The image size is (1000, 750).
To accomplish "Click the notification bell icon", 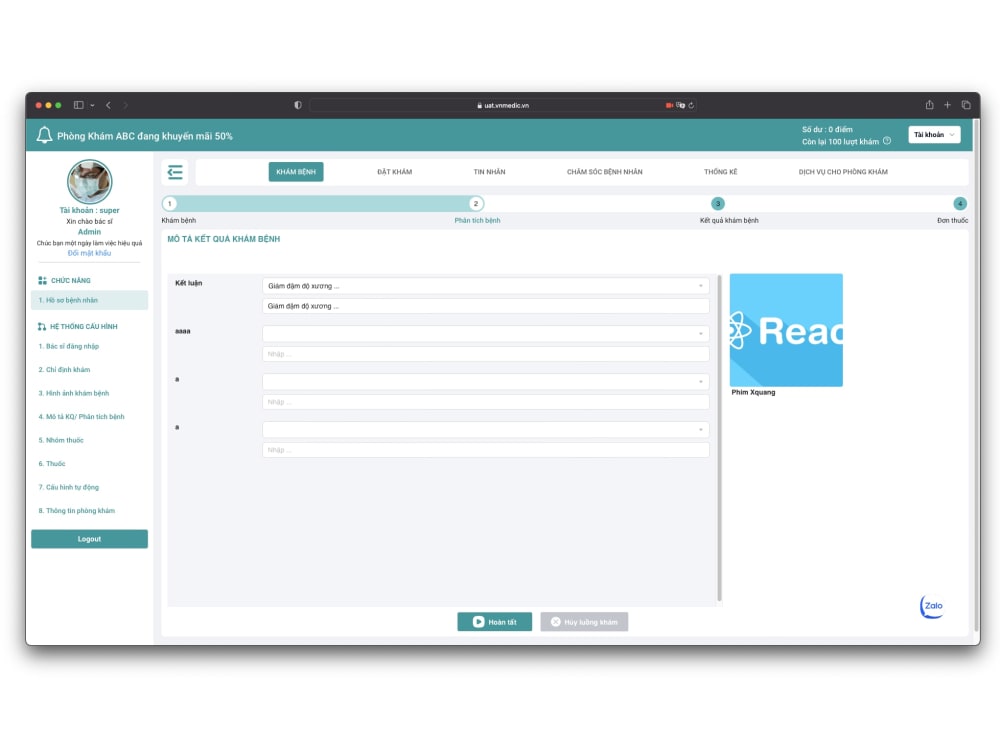I will 44,135.
